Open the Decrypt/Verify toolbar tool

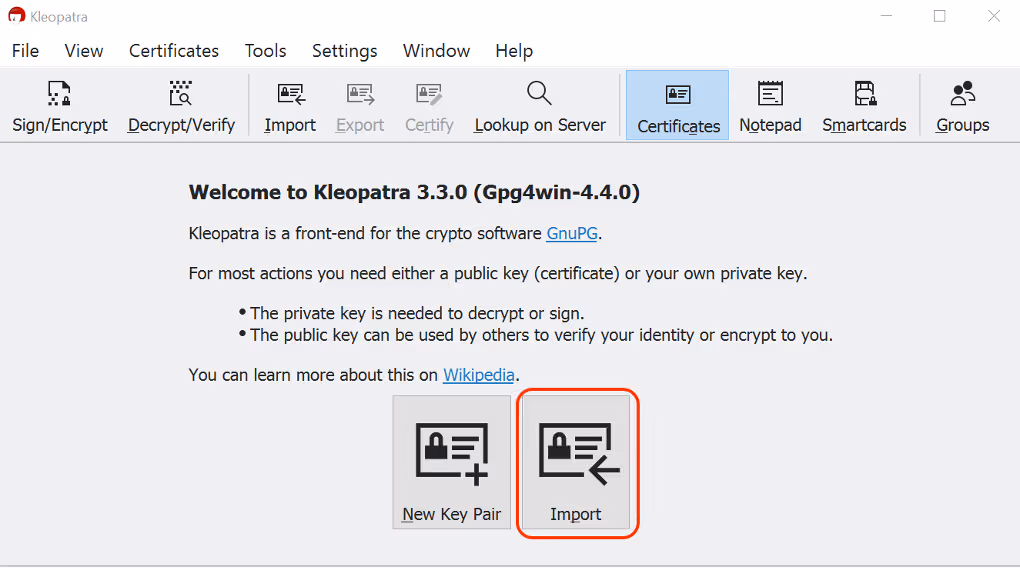pos(181,106)
